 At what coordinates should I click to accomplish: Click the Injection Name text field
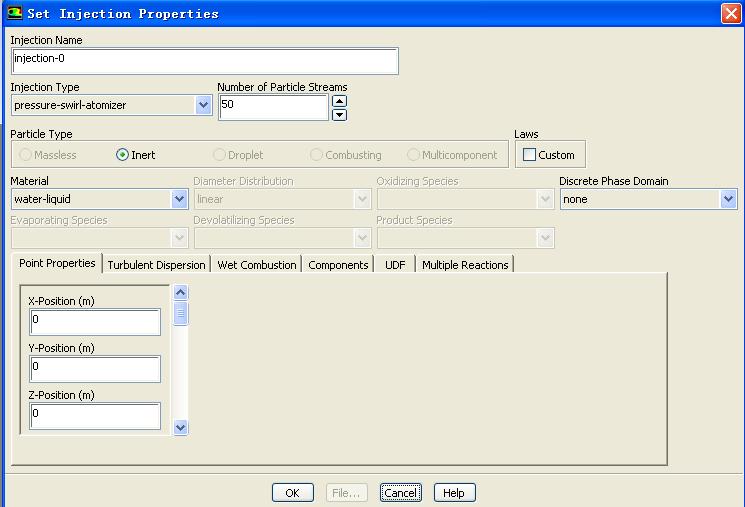205,60
